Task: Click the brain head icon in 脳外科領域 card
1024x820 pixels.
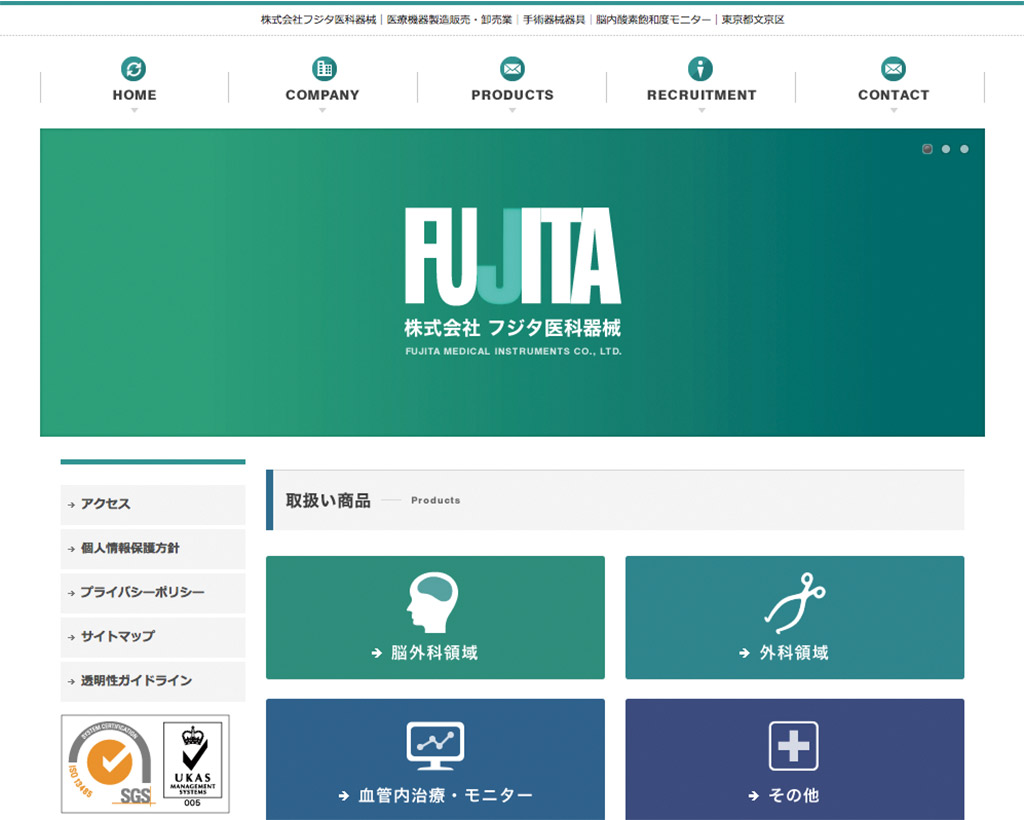Action: click(432, 603)
